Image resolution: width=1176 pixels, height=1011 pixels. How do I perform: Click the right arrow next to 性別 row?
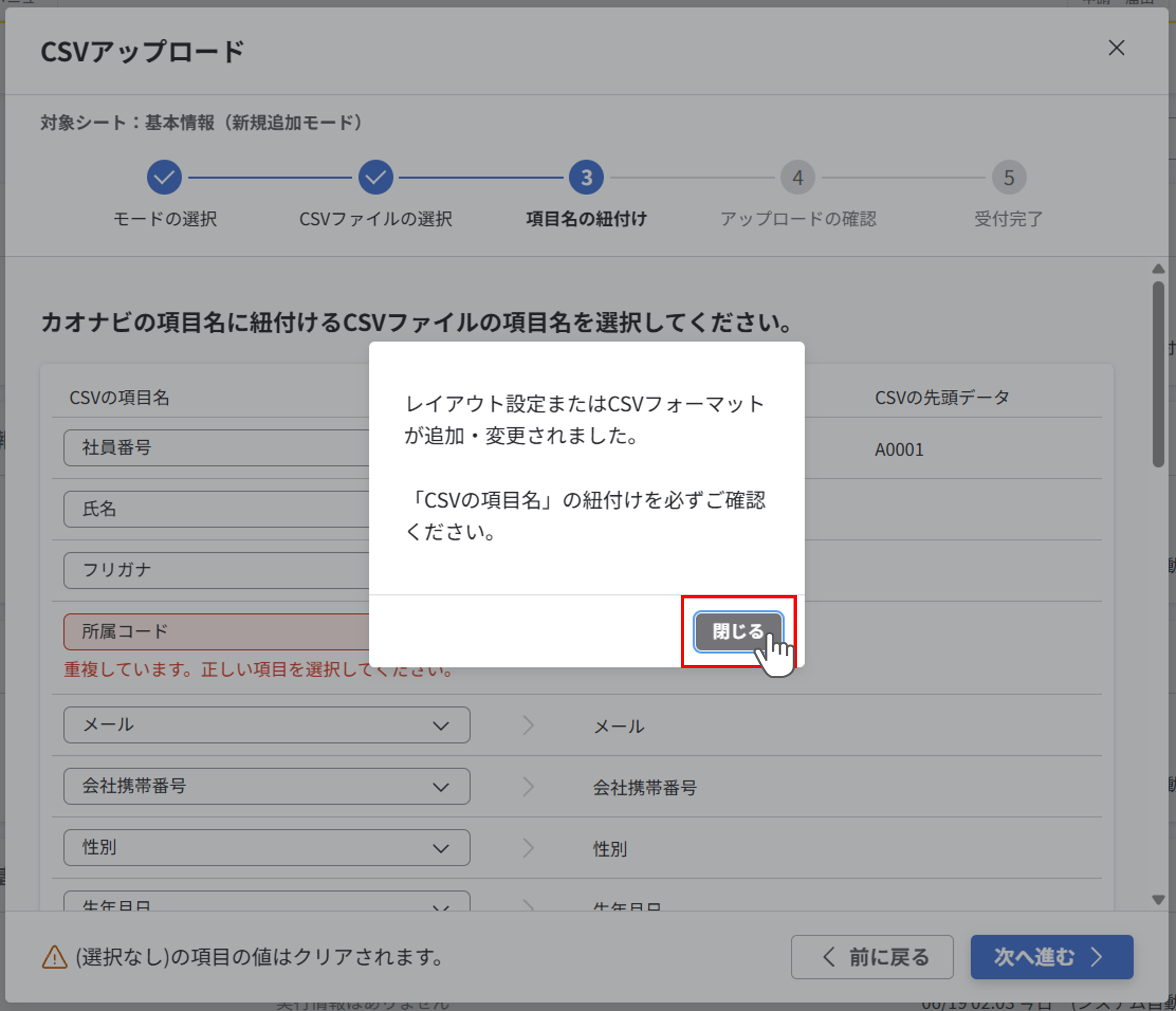(528, 848)
